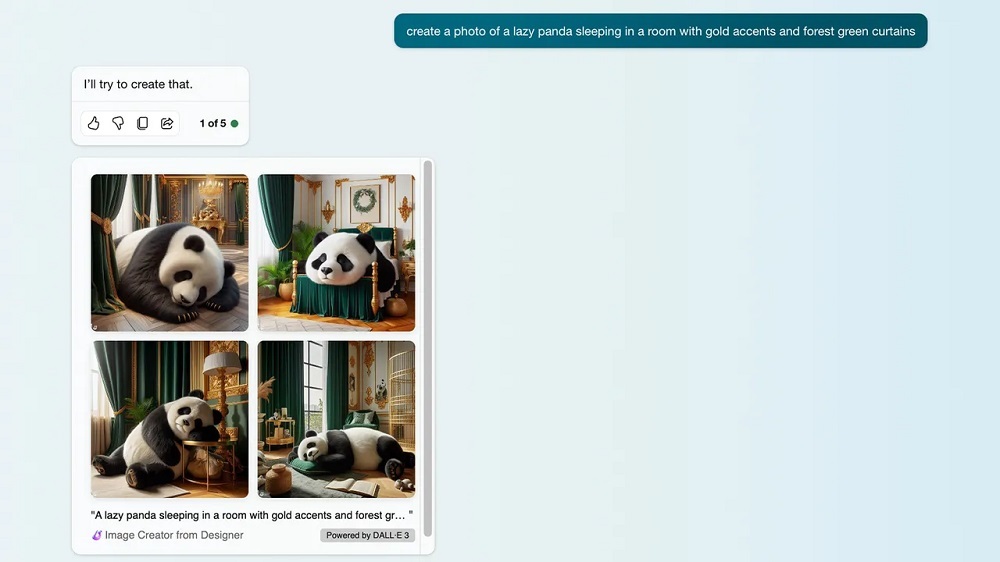Copy the response with the copy icon
The width and height of the screenshot is (1000, 562).
point(142,123)
